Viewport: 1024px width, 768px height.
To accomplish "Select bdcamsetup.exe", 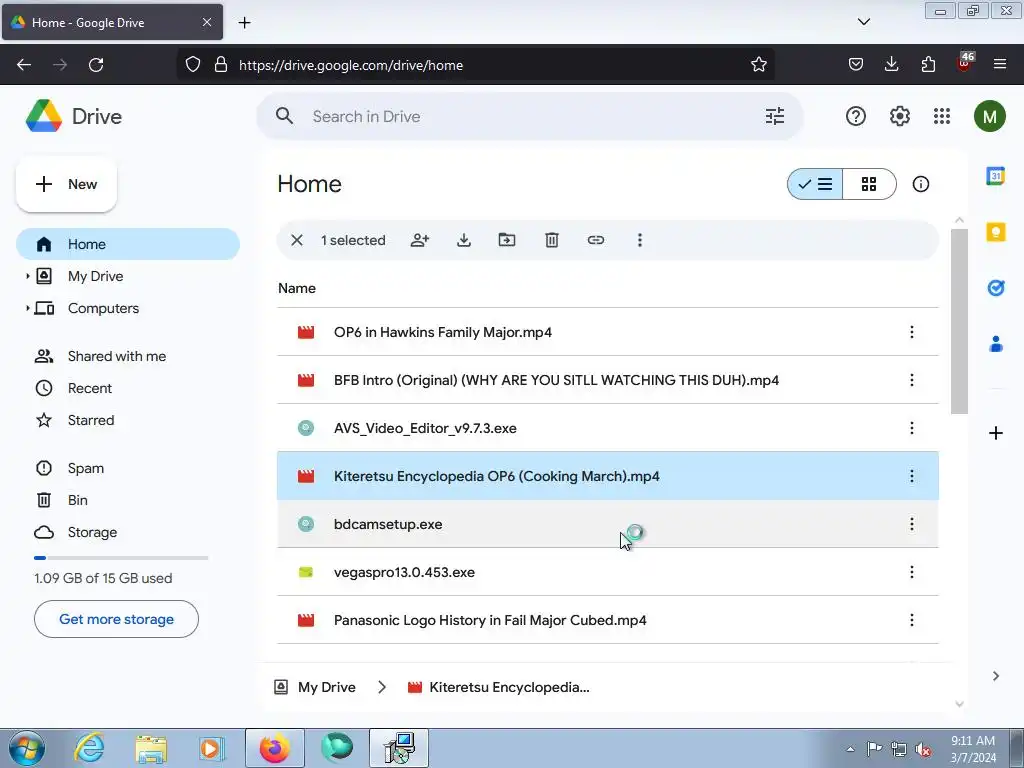I will 607,524.
